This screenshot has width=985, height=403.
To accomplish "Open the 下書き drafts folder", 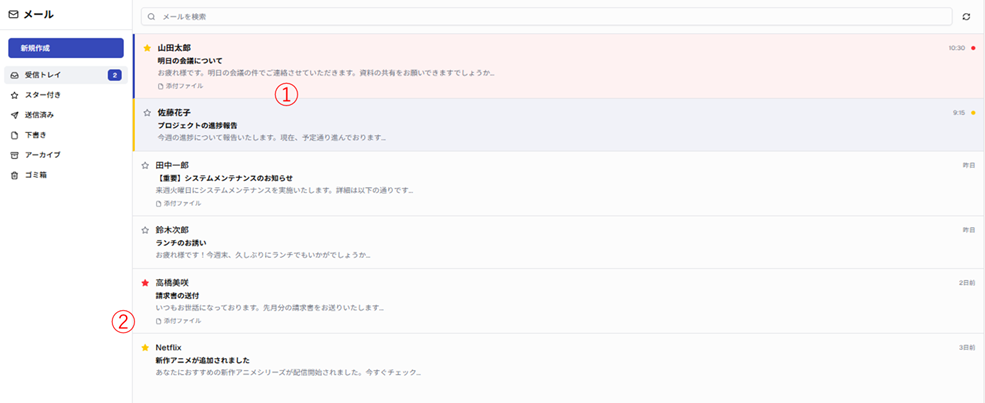I will coord(36,135).
